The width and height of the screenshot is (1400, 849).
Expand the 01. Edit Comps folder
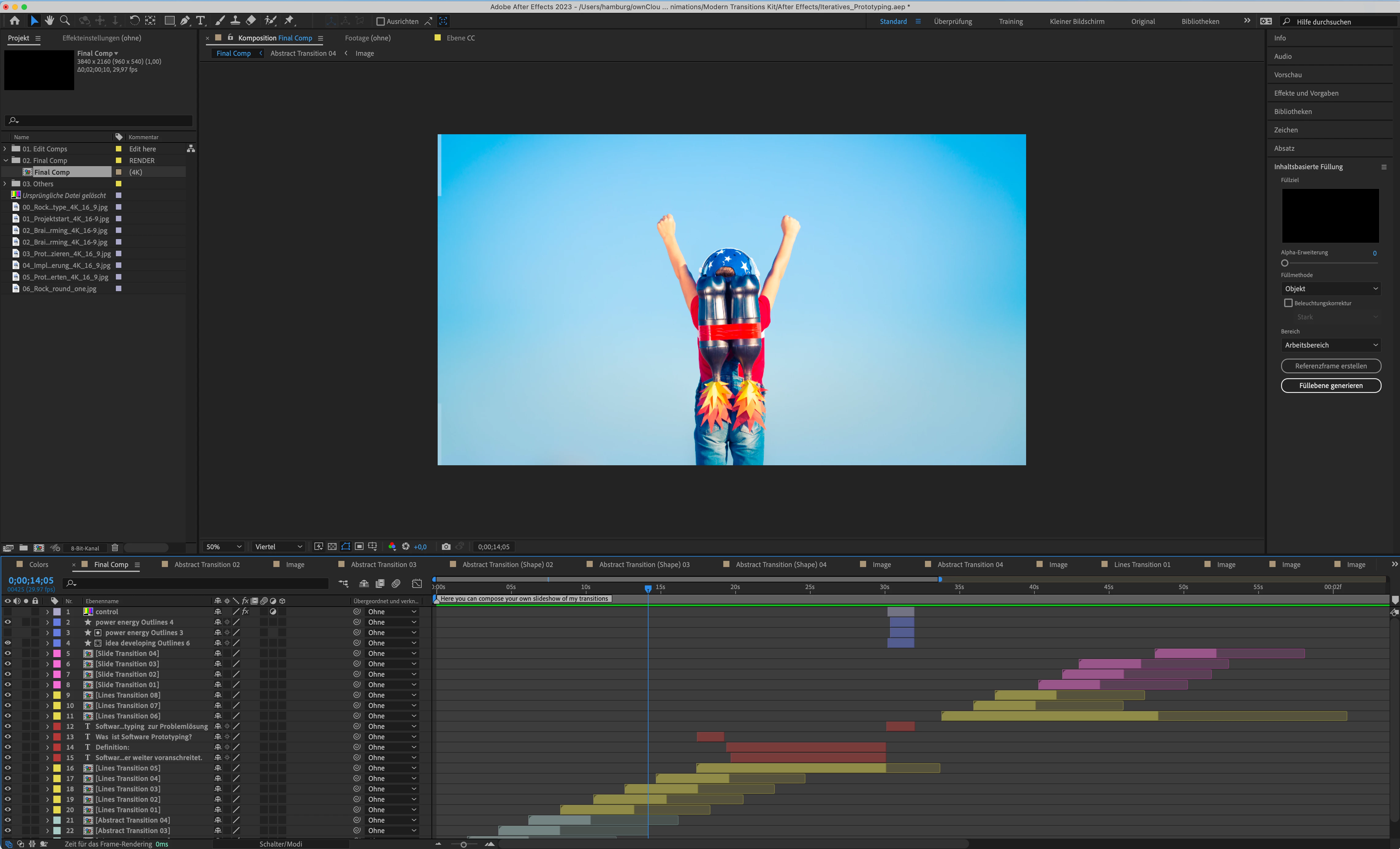[6, 149]
